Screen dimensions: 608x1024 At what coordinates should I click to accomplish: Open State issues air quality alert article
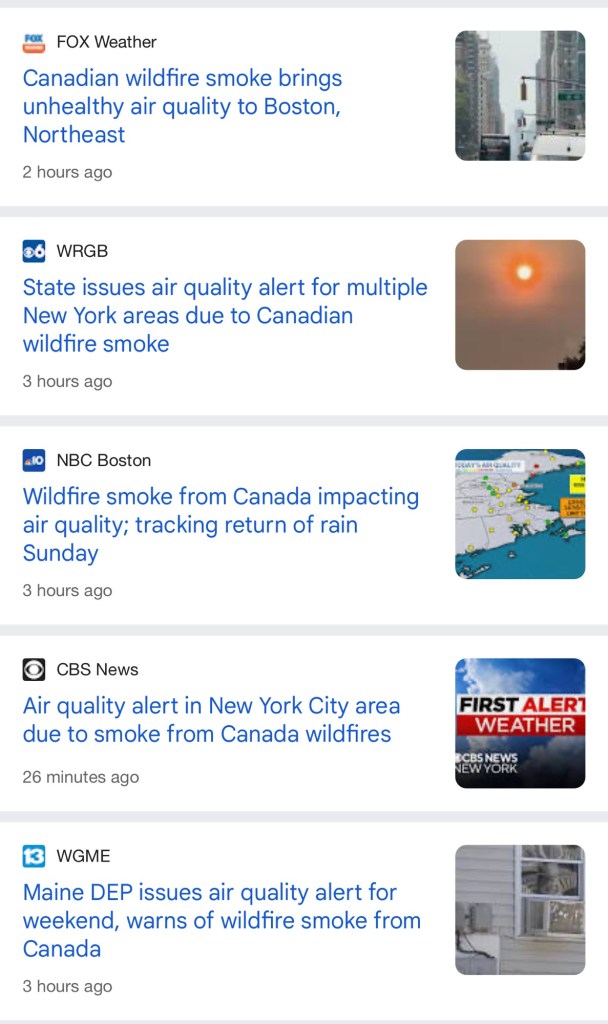[224, 315]
